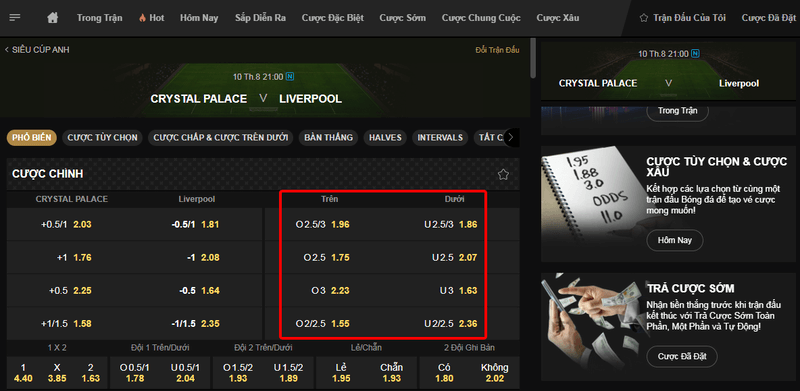Click the Hôm Nay promo button
800x391 pixels.
pyautogui.click(x=674, y=240)
